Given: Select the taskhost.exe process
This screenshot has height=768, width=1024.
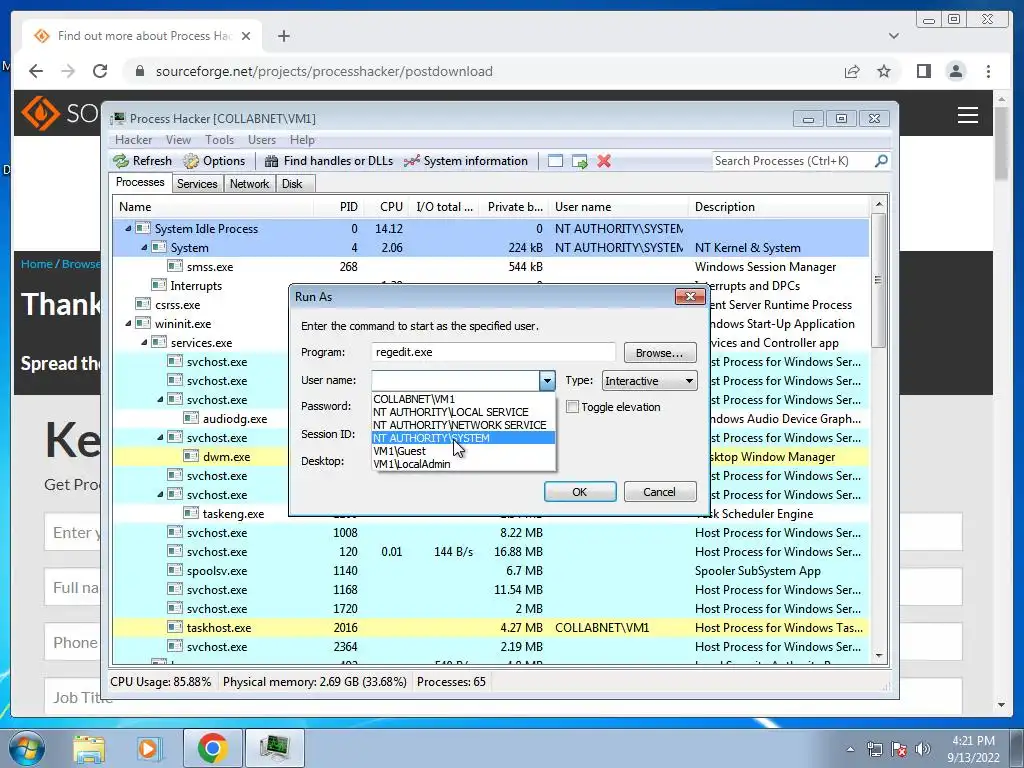Looking at the screenshot, I should pos(491,628).
